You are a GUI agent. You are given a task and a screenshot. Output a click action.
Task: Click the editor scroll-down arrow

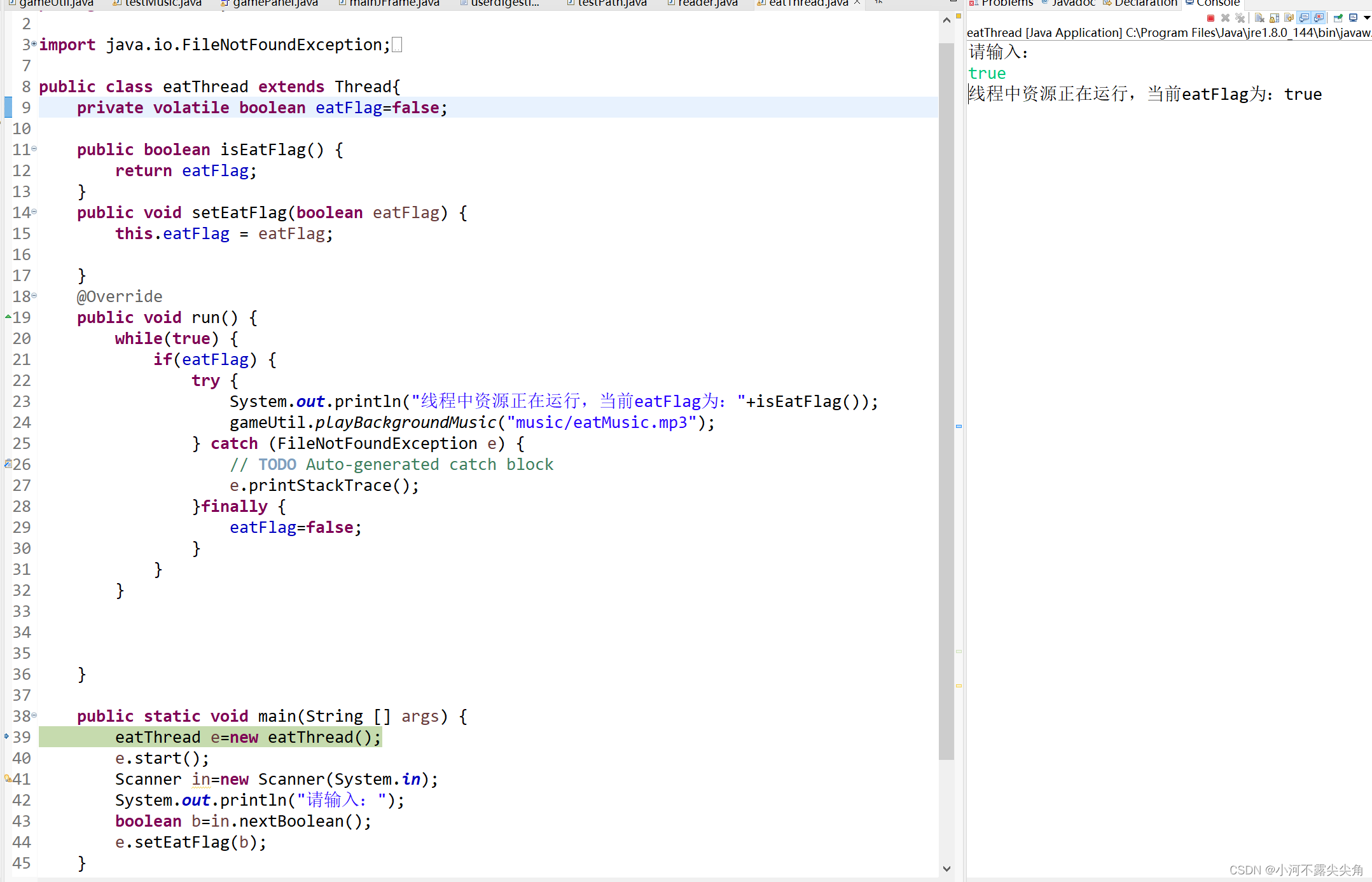tap(946, 869)
